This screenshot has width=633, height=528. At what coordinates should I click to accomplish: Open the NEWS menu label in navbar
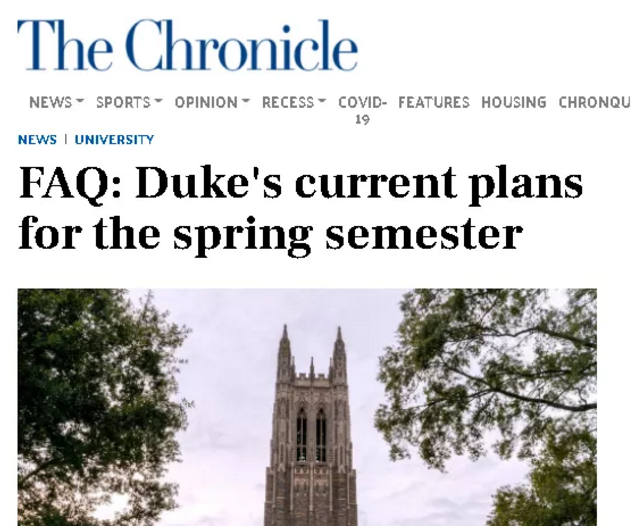point(50,102)
